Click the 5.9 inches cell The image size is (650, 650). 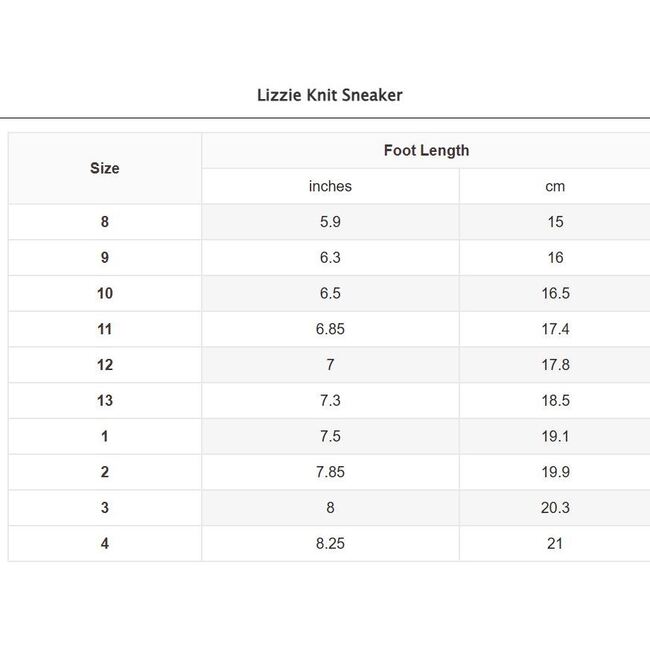330,222
